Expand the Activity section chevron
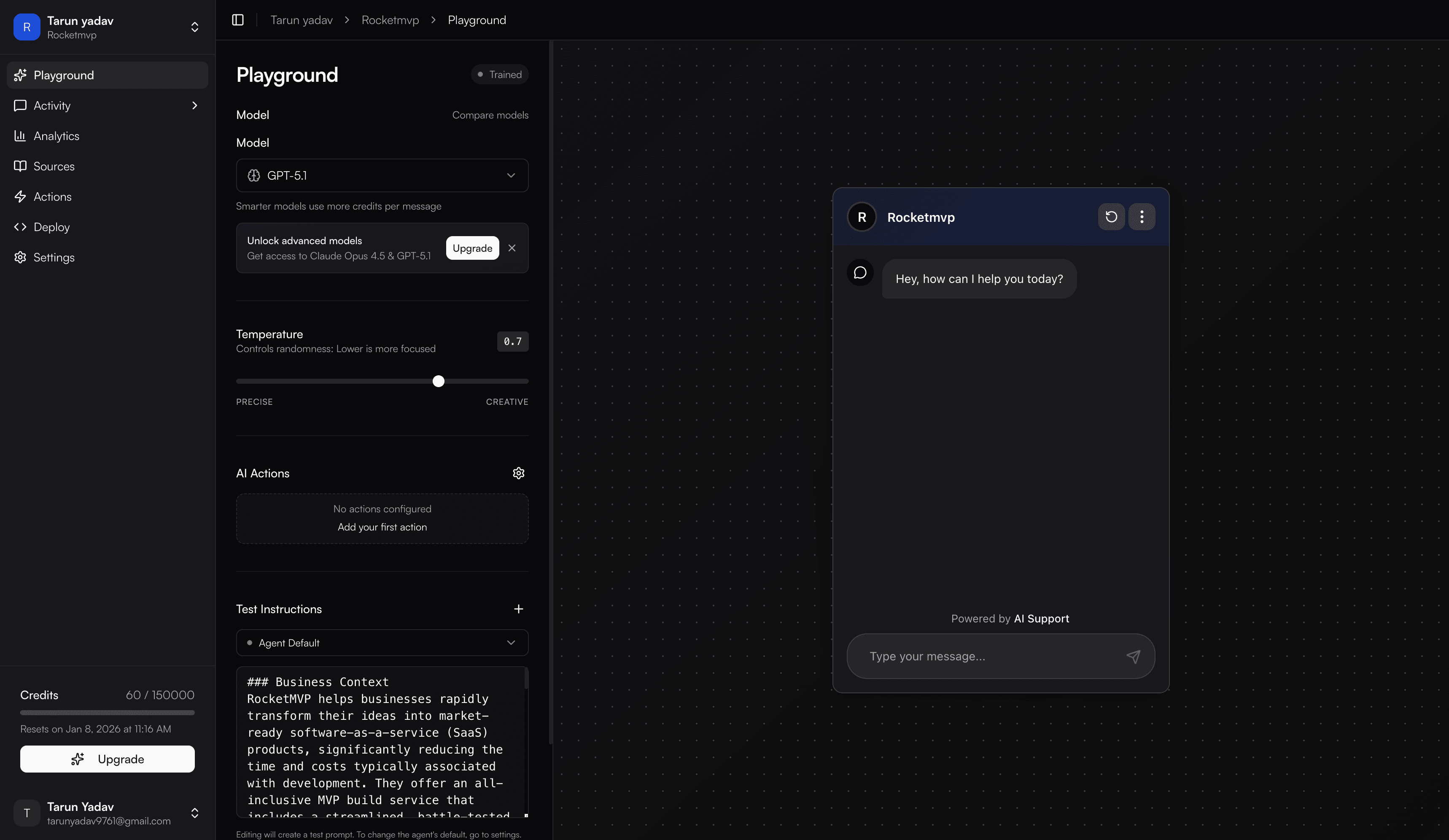Viewport: 1449px width, 840px height. [x=194, y=105]
